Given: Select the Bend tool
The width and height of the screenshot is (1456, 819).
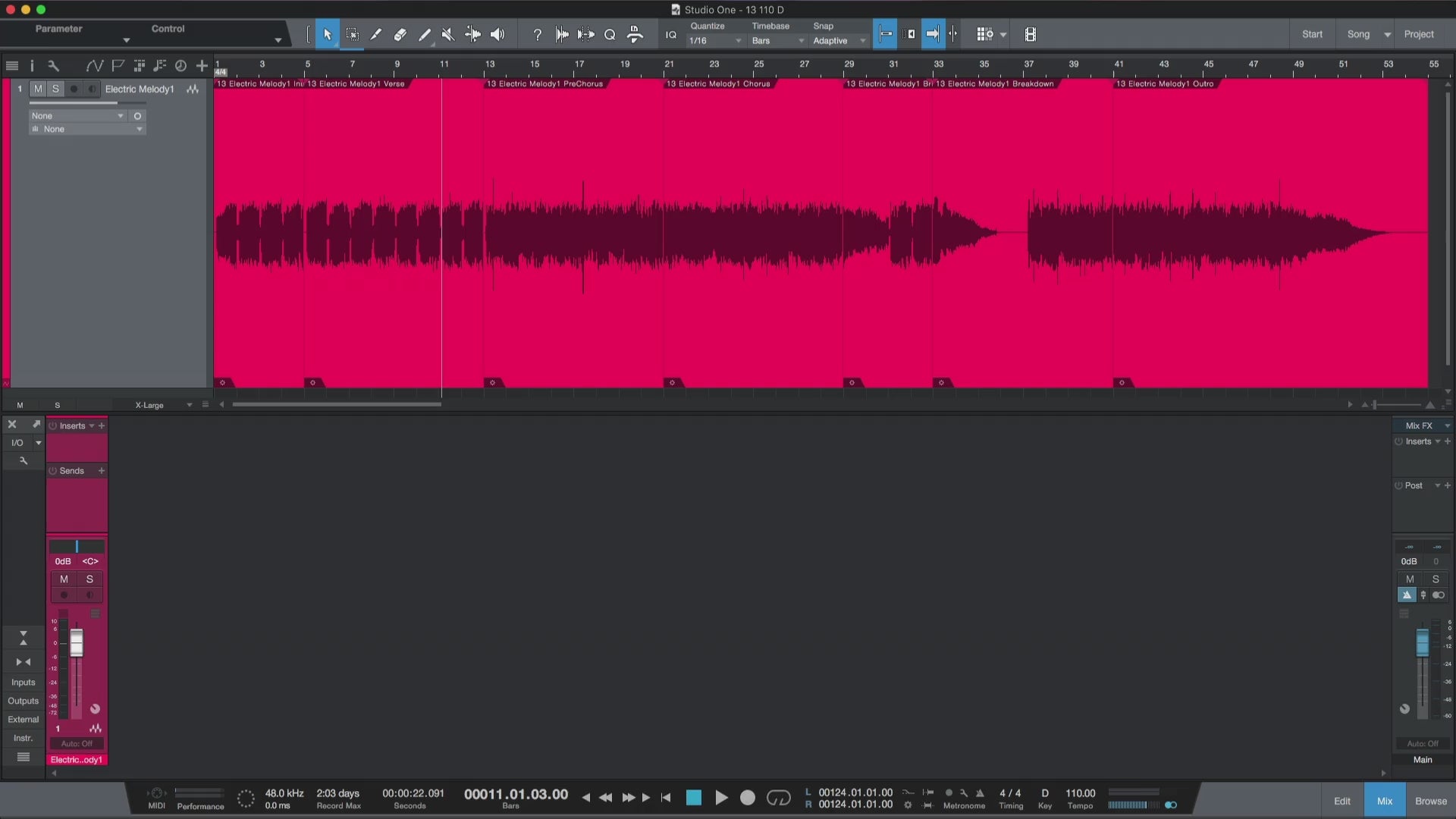Looking at the screenshot, I should [472, 34].
